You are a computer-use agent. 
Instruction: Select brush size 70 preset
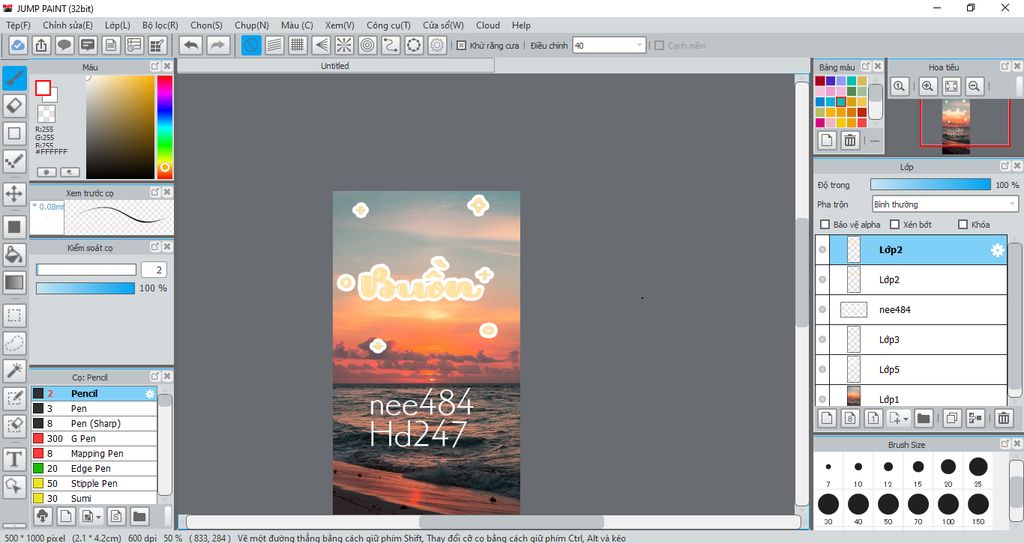click(x=918, y=508)
